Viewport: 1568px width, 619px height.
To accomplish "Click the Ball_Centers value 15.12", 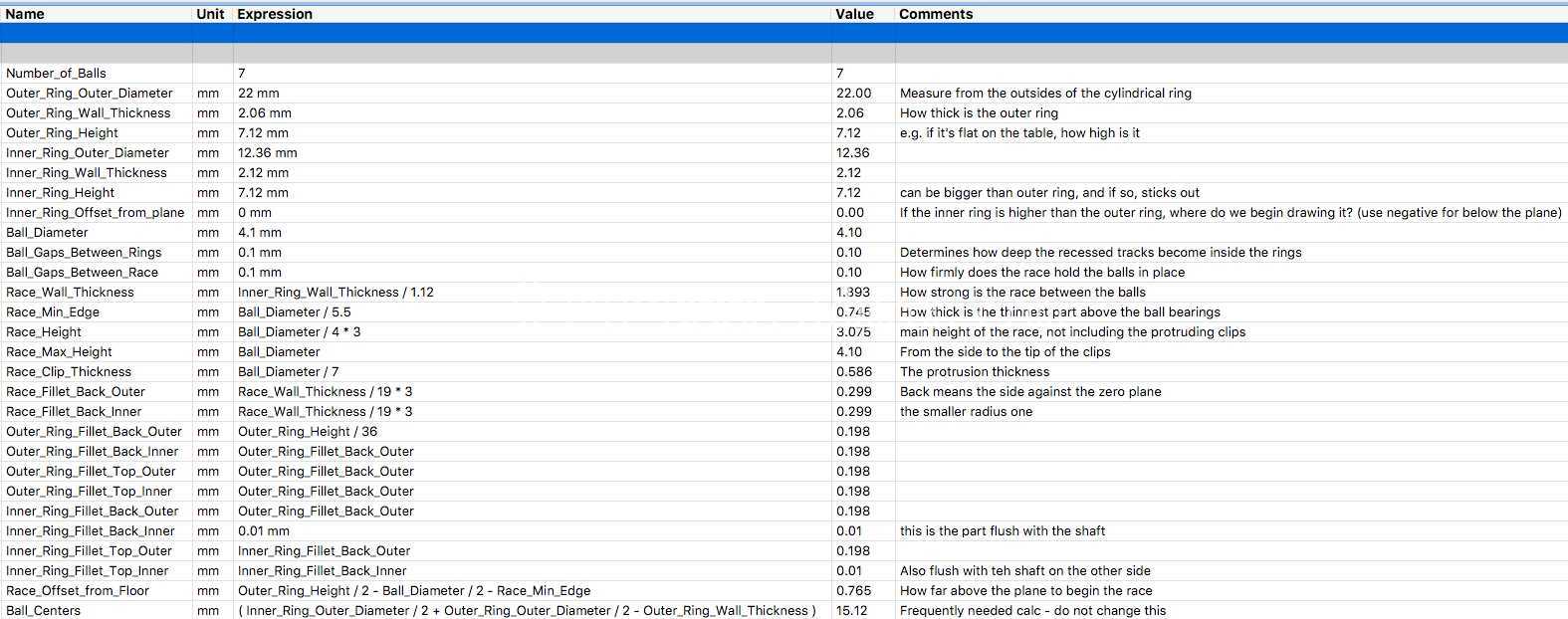I will point(852,610).
